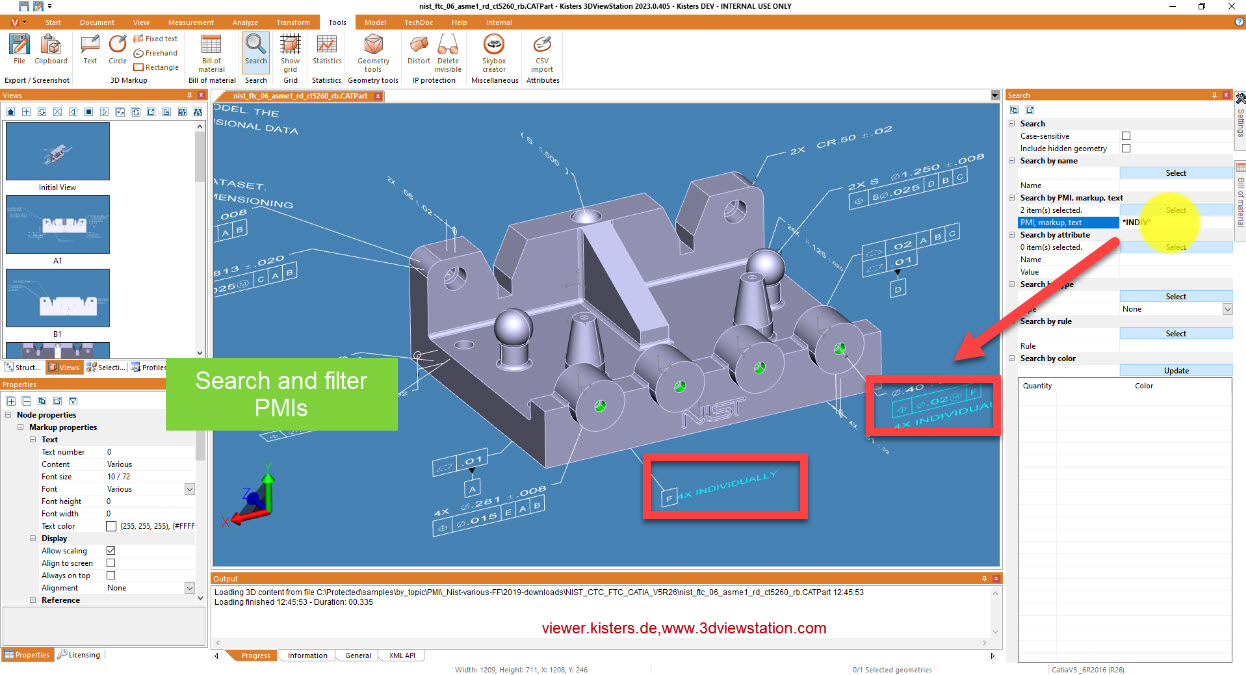The height and width of the screenshot is (675, 1246).
Task: Click Select under Search by name
Action: point(1176,173)
